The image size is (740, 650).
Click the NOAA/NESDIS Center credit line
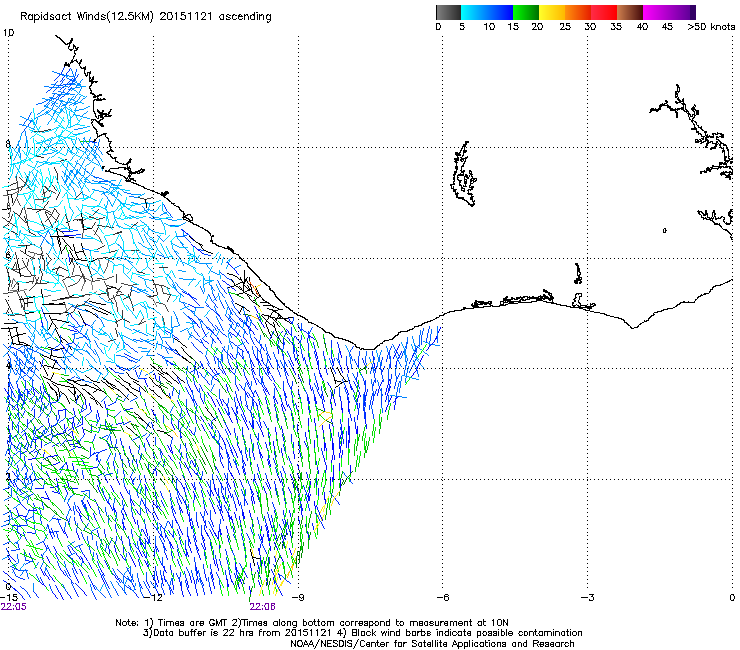click(x=432, y=643)
